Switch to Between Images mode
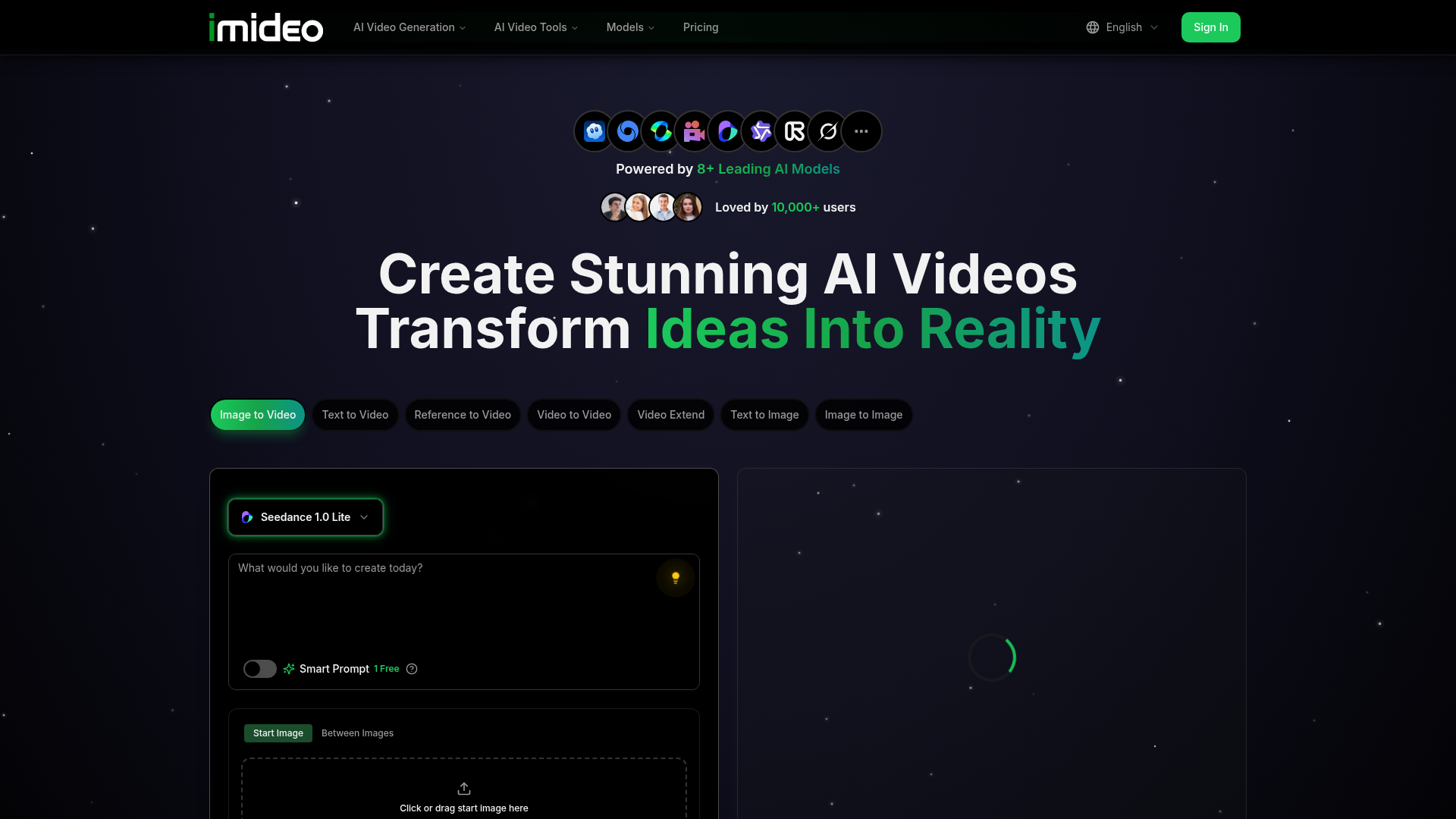1456x819 pixels. [357, 733]
